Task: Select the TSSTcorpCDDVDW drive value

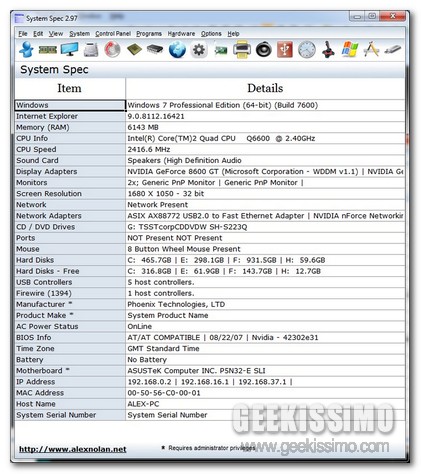Action: [x=265, y=227]
